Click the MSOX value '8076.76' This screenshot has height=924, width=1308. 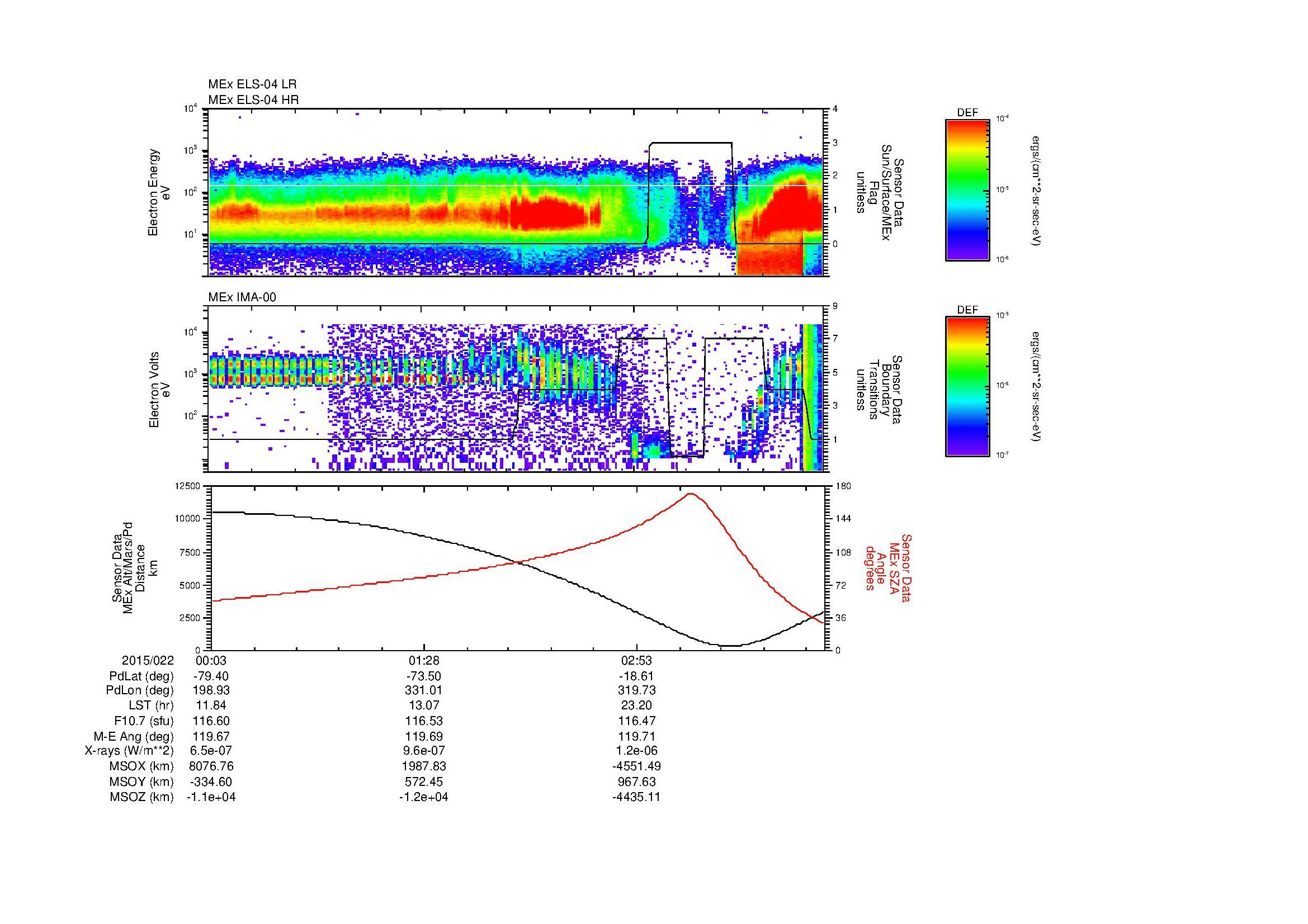[x=211, y=766]
